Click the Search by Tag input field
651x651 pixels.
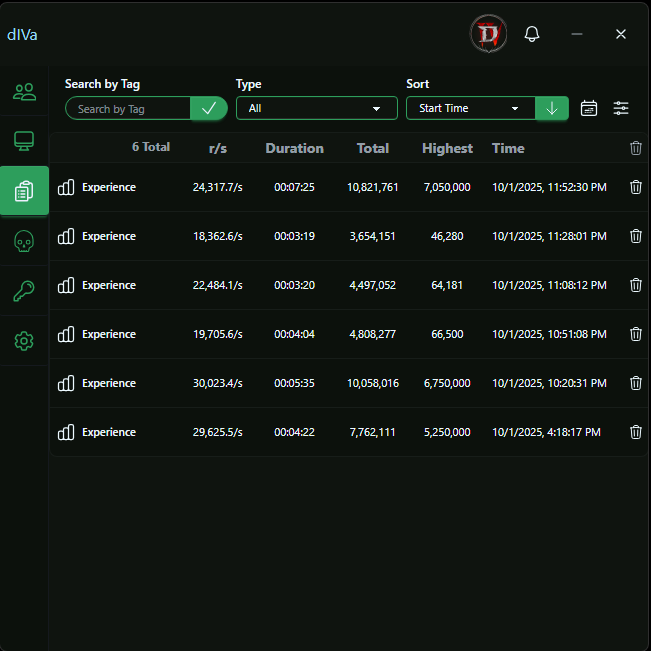pyautogui.click(x=128, y=109)
